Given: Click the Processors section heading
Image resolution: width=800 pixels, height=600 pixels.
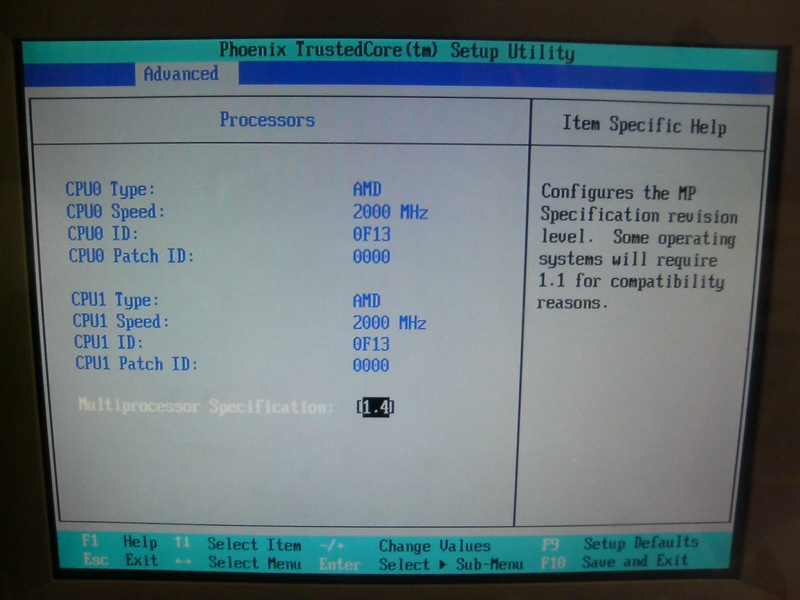Looking at the screenshot, I should click(267, 120).
